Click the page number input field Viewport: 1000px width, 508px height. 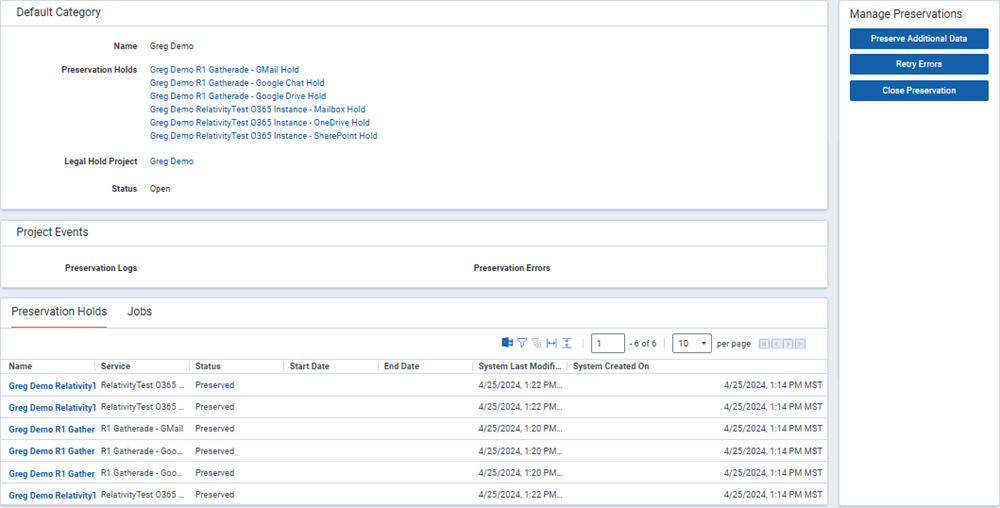pos(608,343)
